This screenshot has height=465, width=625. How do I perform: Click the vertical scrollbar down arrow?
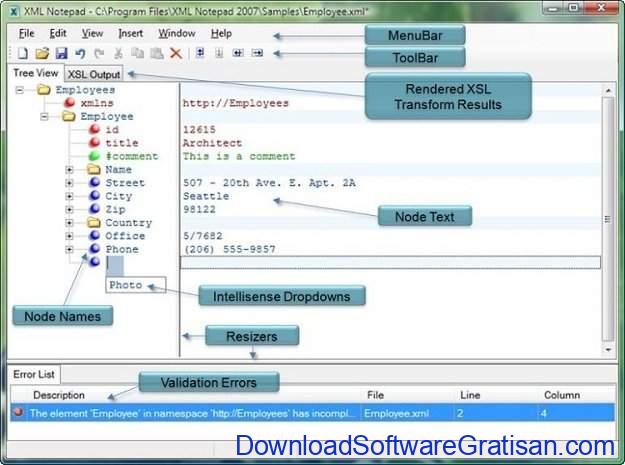(608, 349)
